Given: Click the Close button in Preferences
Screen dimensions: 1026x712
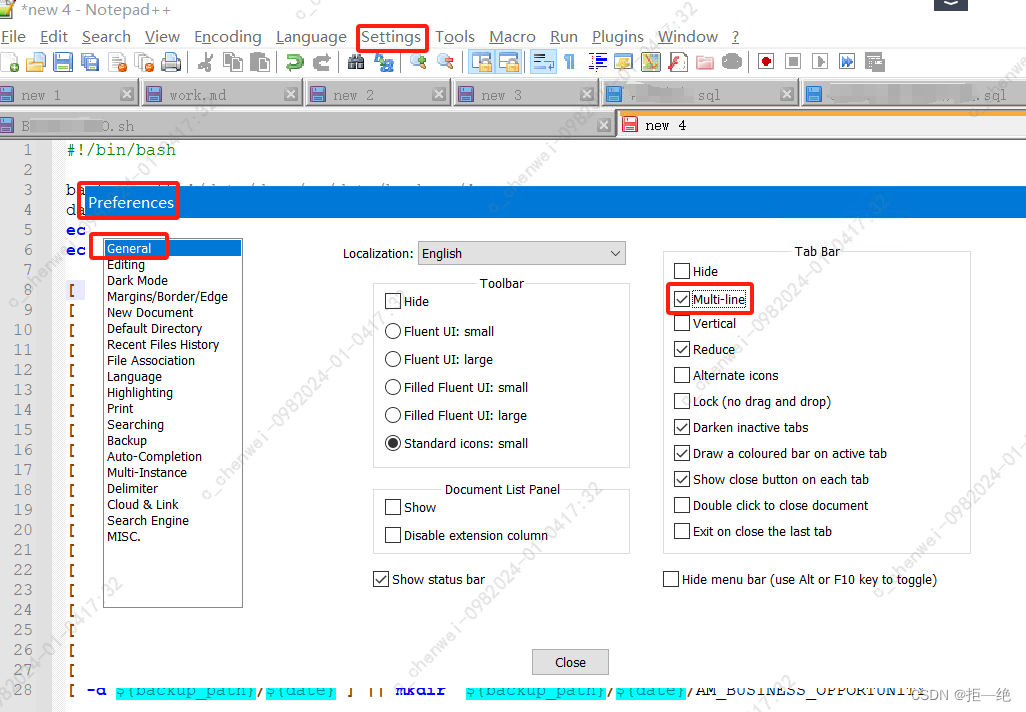Looking at the screenshot, I should tap(570, 662).
